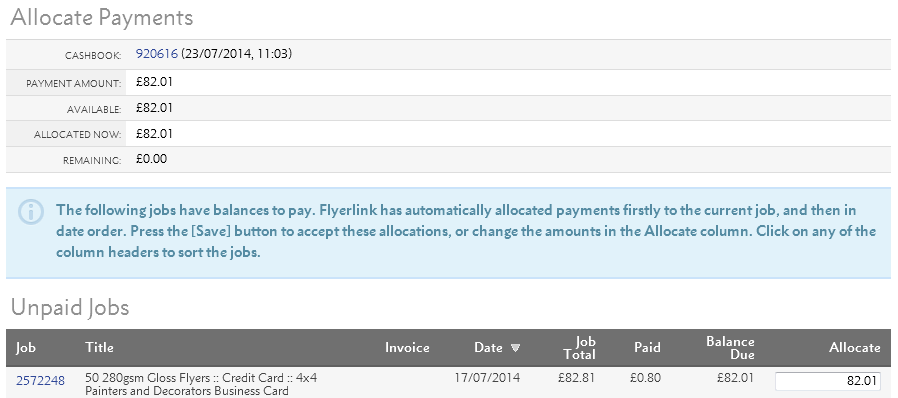Click the 17/07/2014 date cell
898x398 pixels.
click(487, 378)
